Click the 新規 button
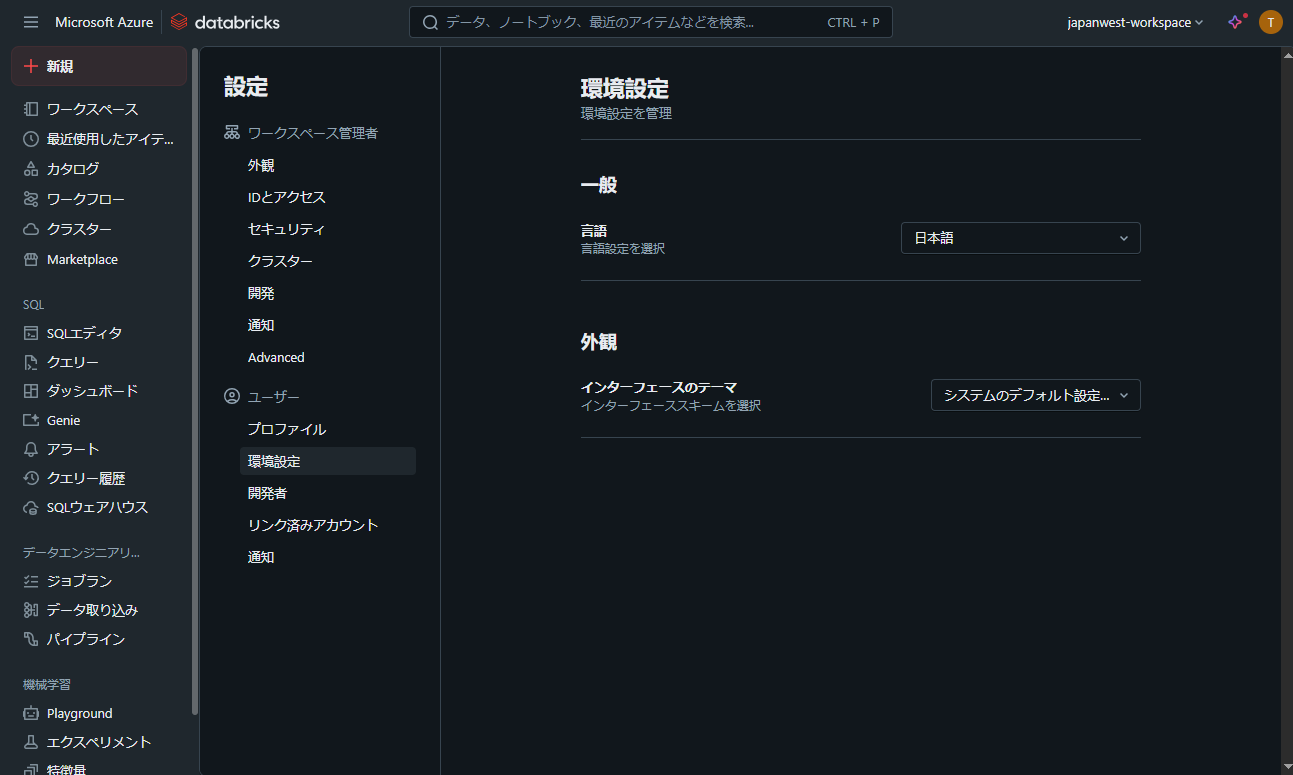1293x775 pixels. pyautogui.click(x=98, y=66)
